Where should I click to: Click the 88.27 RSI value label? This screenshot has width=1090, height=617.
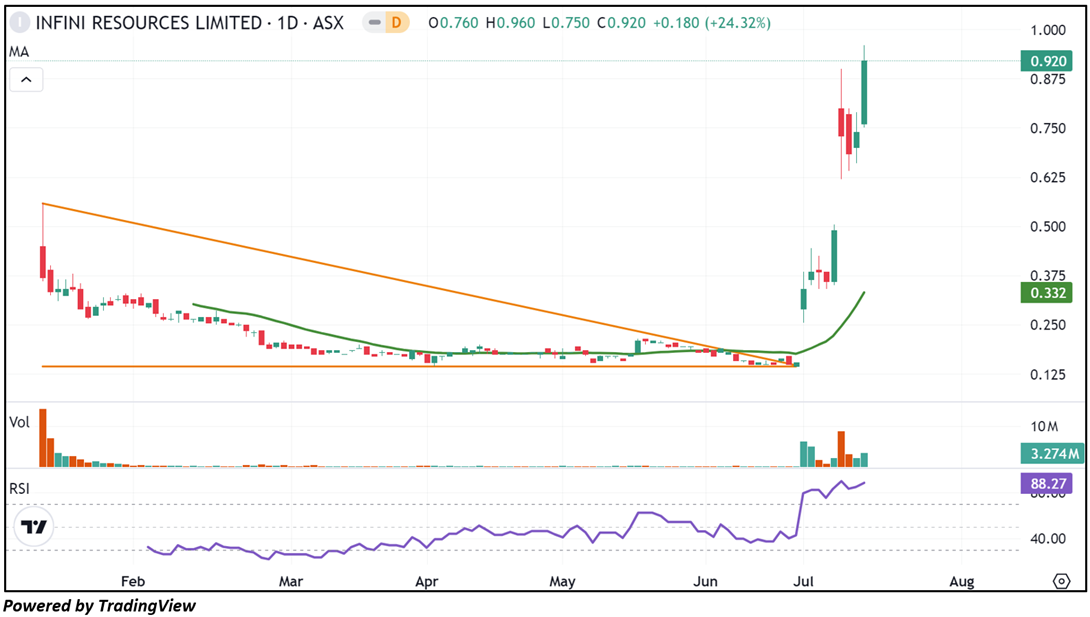pyautogui.click(x=1046, y=484)
